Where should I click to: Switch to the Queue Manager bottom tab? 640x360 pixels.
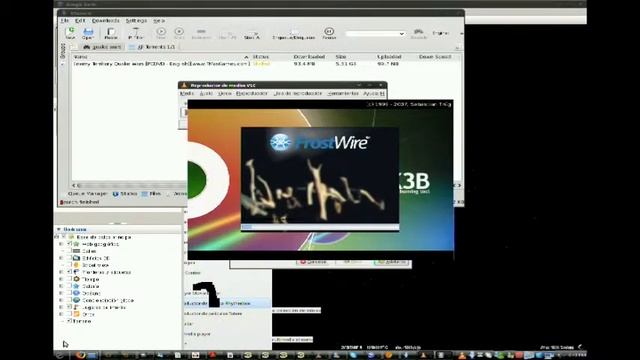tap(87, 194)
